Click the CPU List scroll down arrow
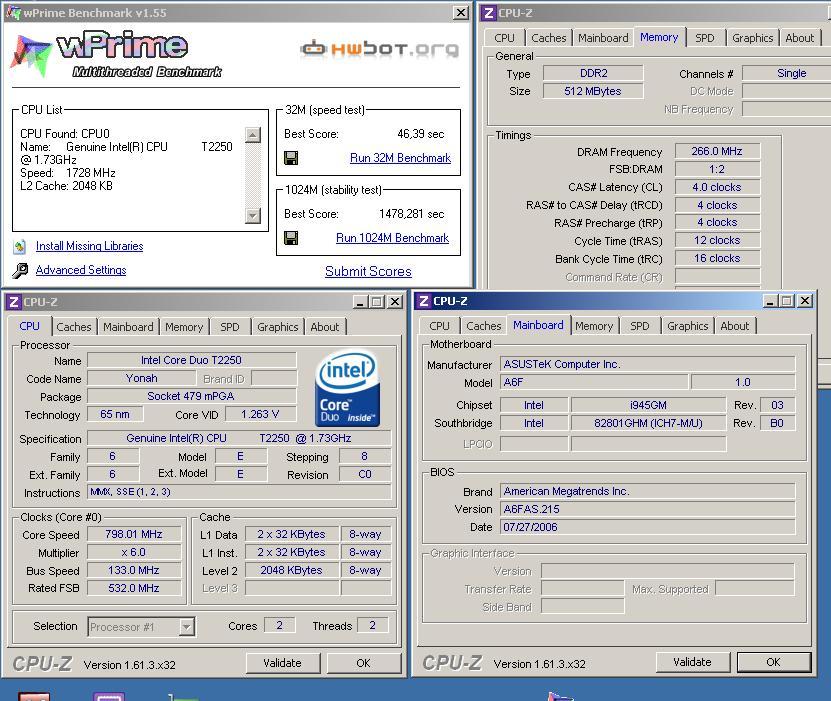831x701 pixels. click(x=253, y=216)
